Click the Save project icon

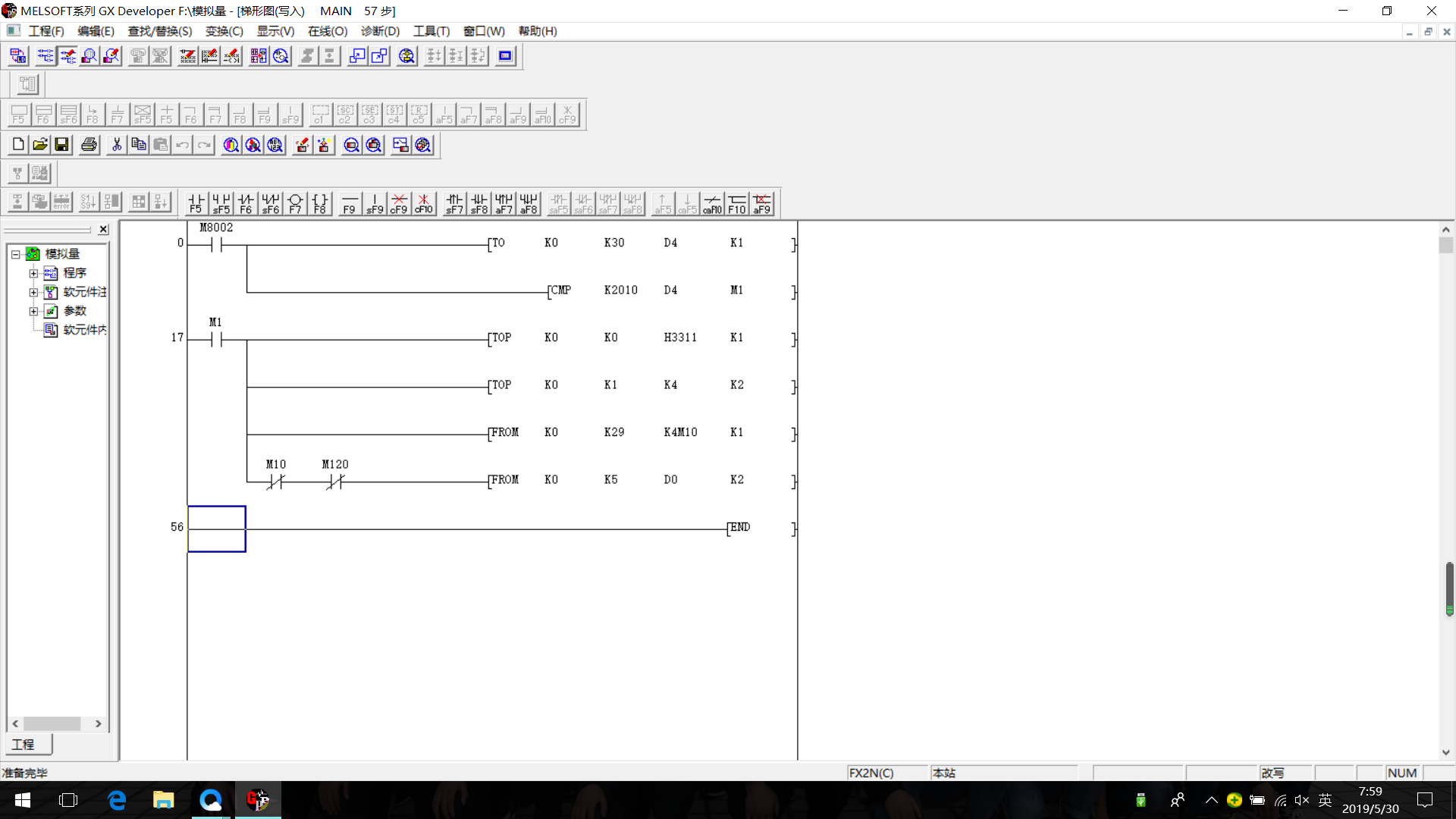click(x=62, y=145)
